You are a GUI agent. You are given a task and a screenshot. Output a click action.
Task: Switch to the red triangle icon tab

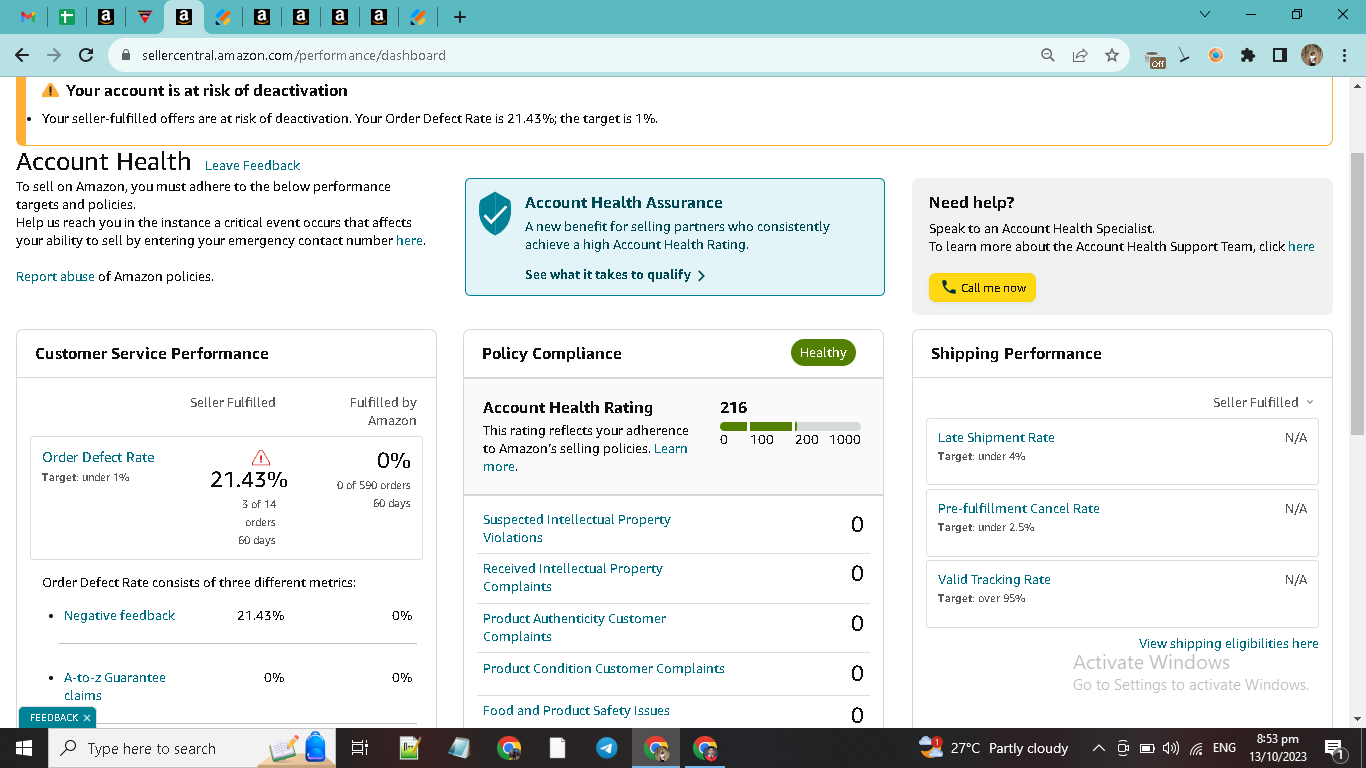[145, 17]
